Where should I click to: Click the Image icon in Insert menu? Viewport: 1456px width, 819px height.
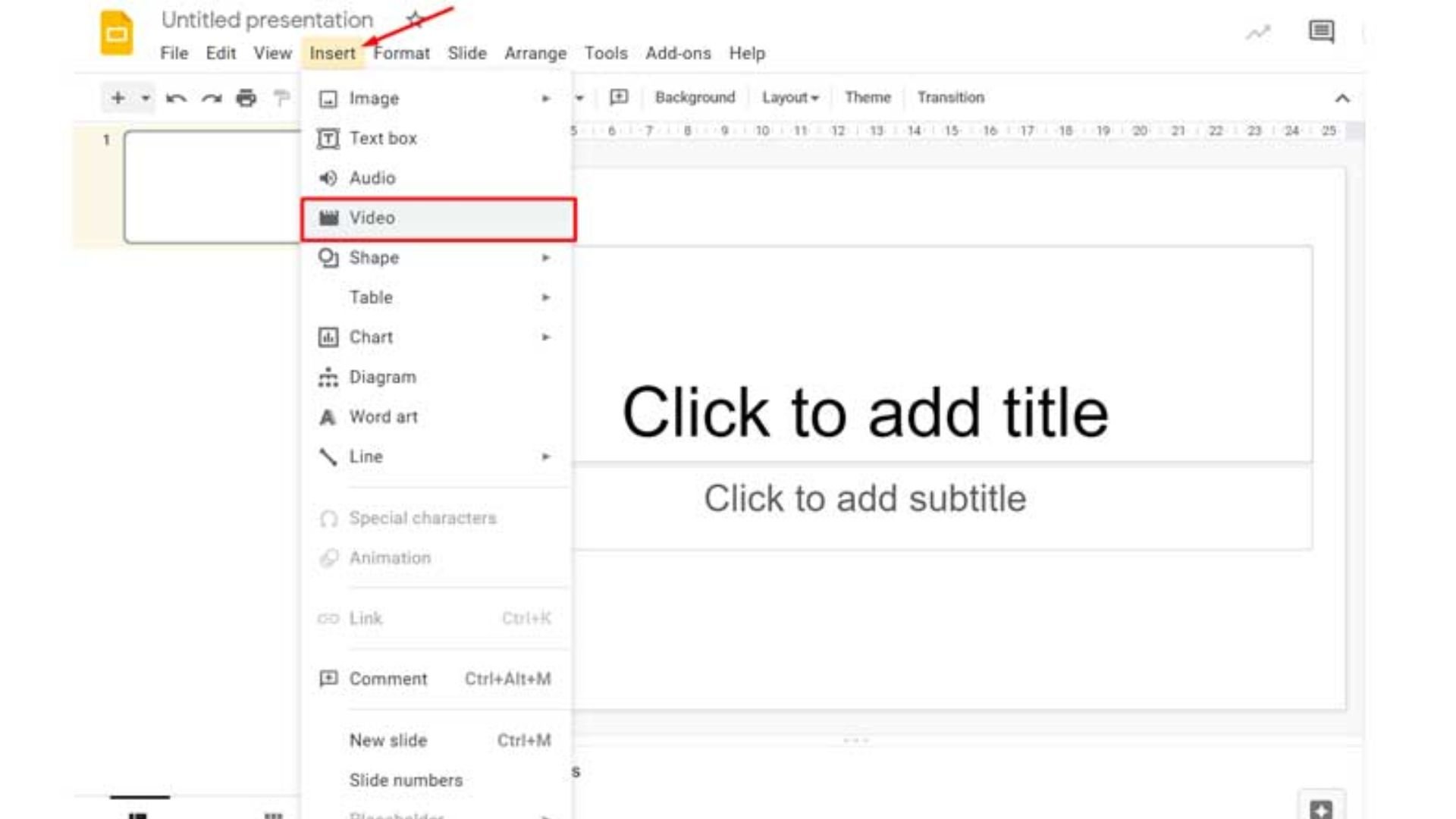(x=328, y=99)
